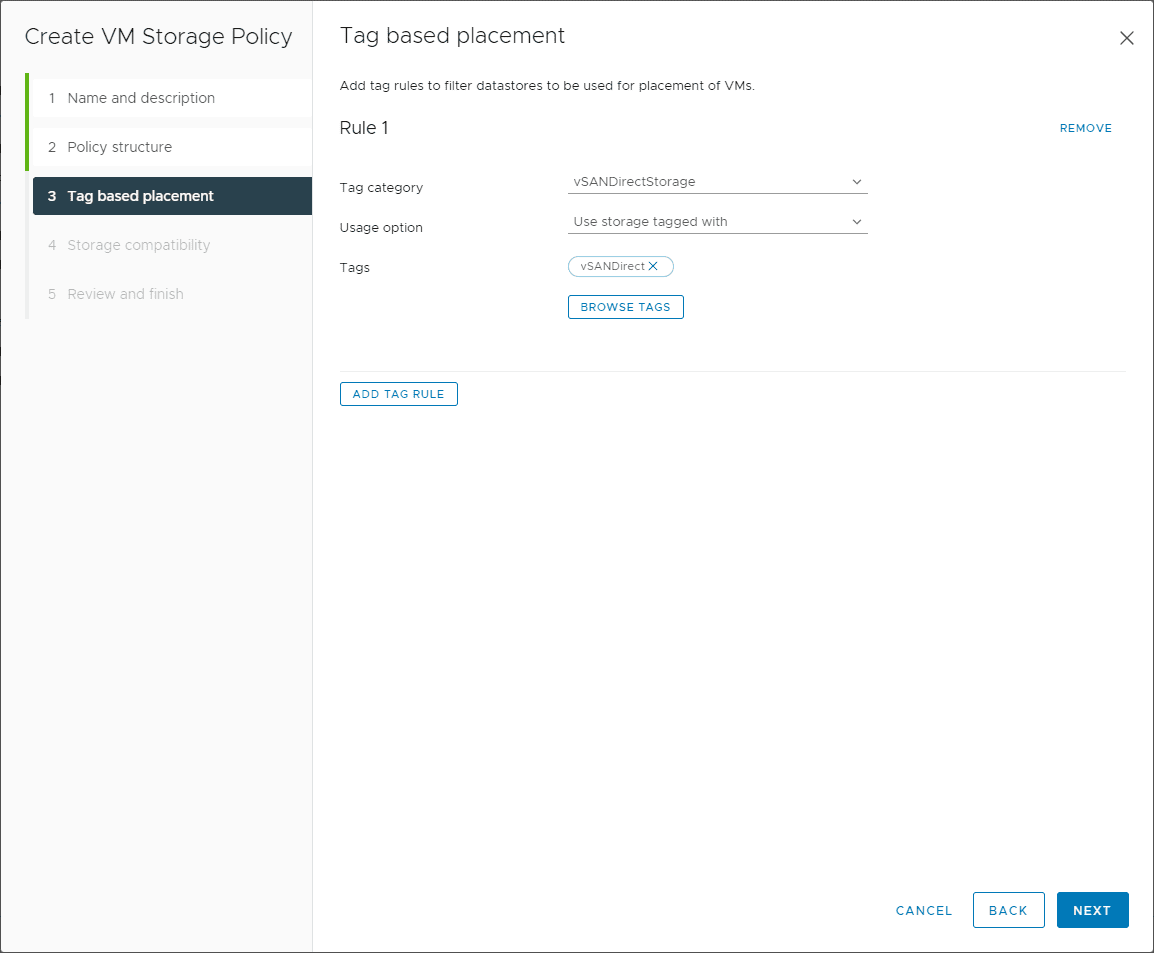This screenshot has width=1154, height=953.
Task: Open the Usage option dropdown
Action: click(x=717, y=221)
